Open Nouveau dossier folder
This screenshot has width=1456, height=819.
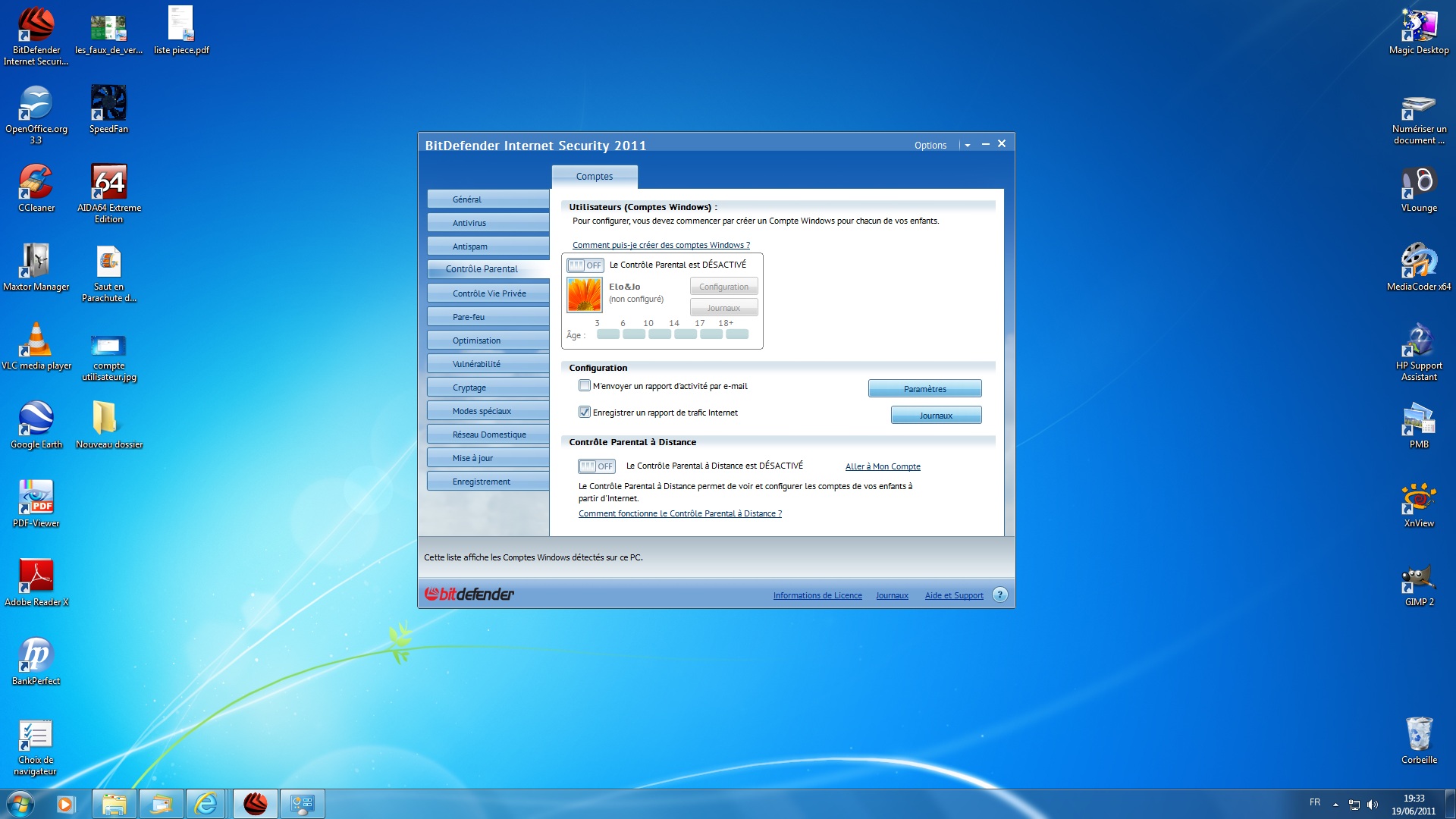click(x=108, y=424)
